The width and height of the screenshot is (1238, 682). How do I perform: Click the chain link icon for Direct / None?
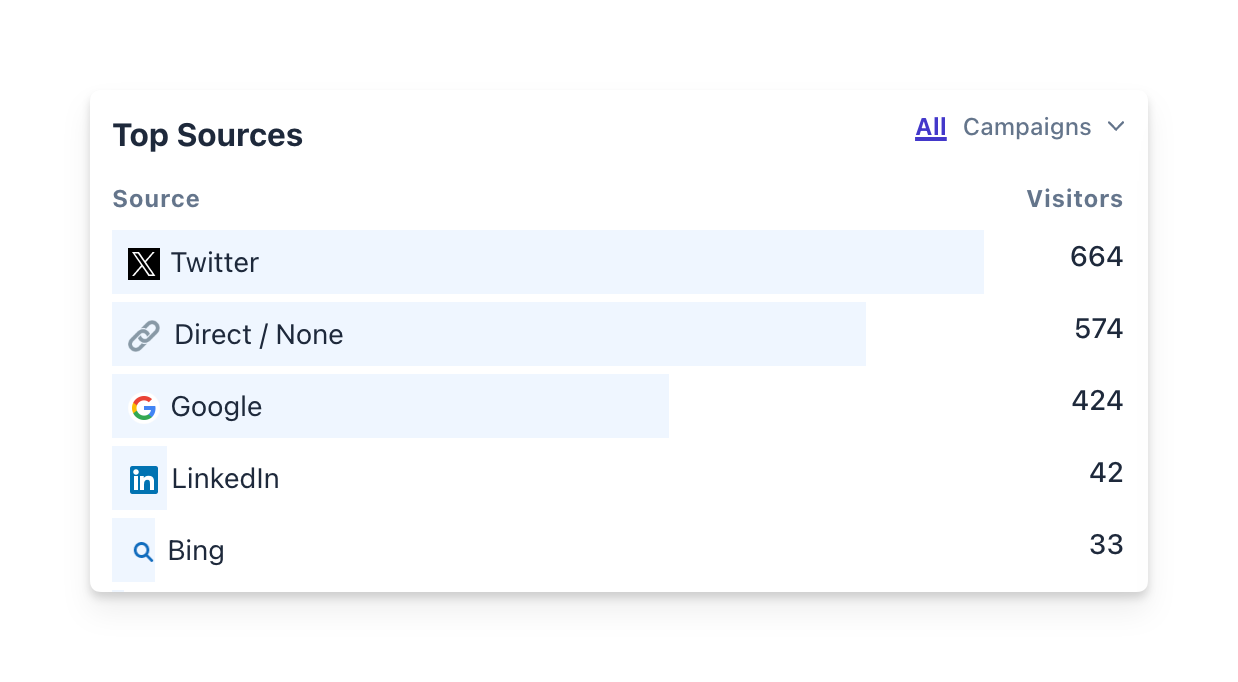click(x=144, y=336)
